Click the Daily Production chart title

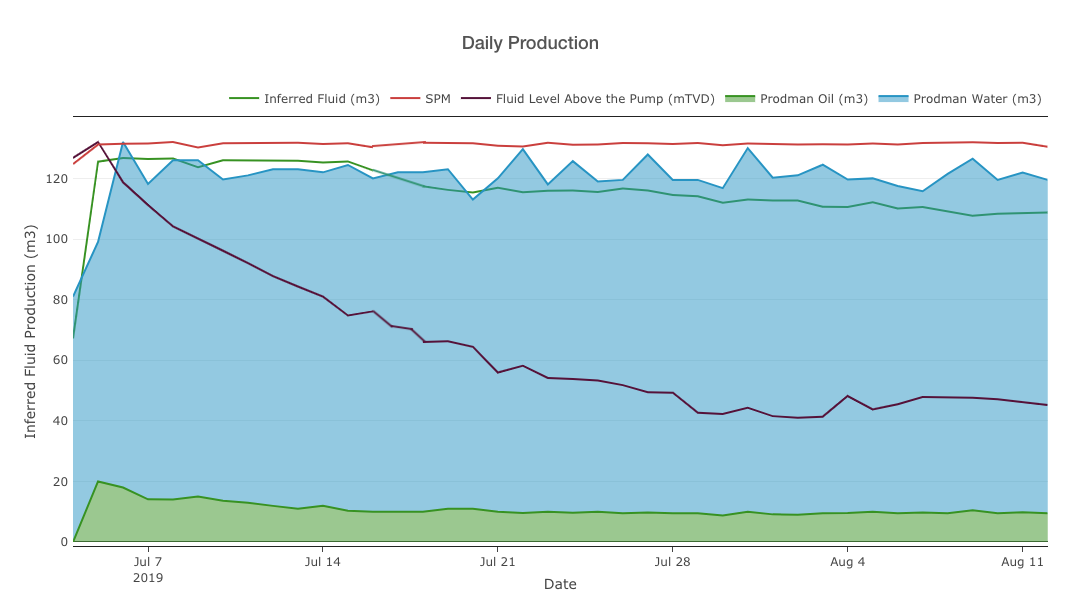click(x=530, y=43)
